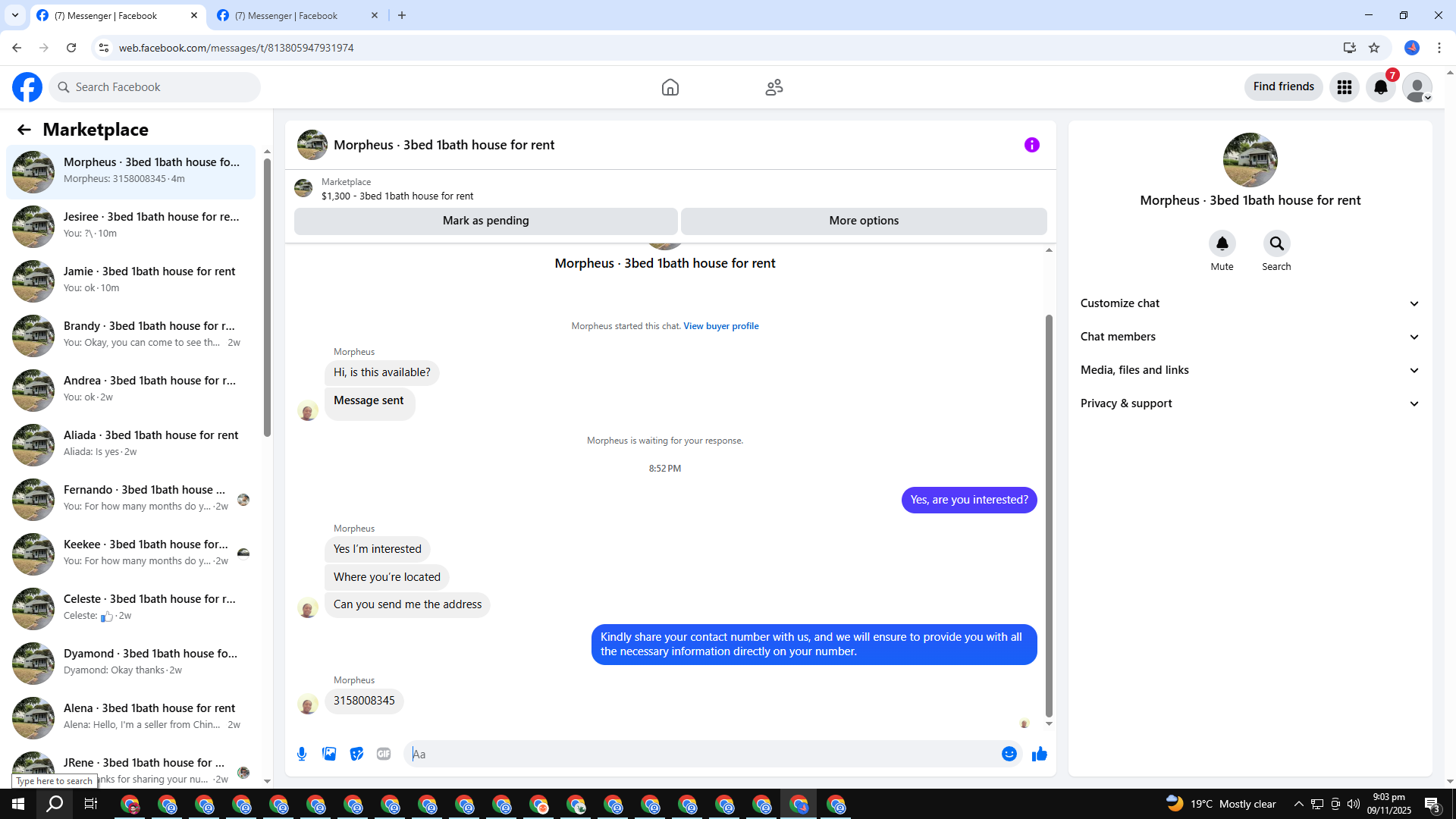Viewport: 1456px width, 819px height.
Task: Open the View buyer profile link
Action: click(721, 326)
